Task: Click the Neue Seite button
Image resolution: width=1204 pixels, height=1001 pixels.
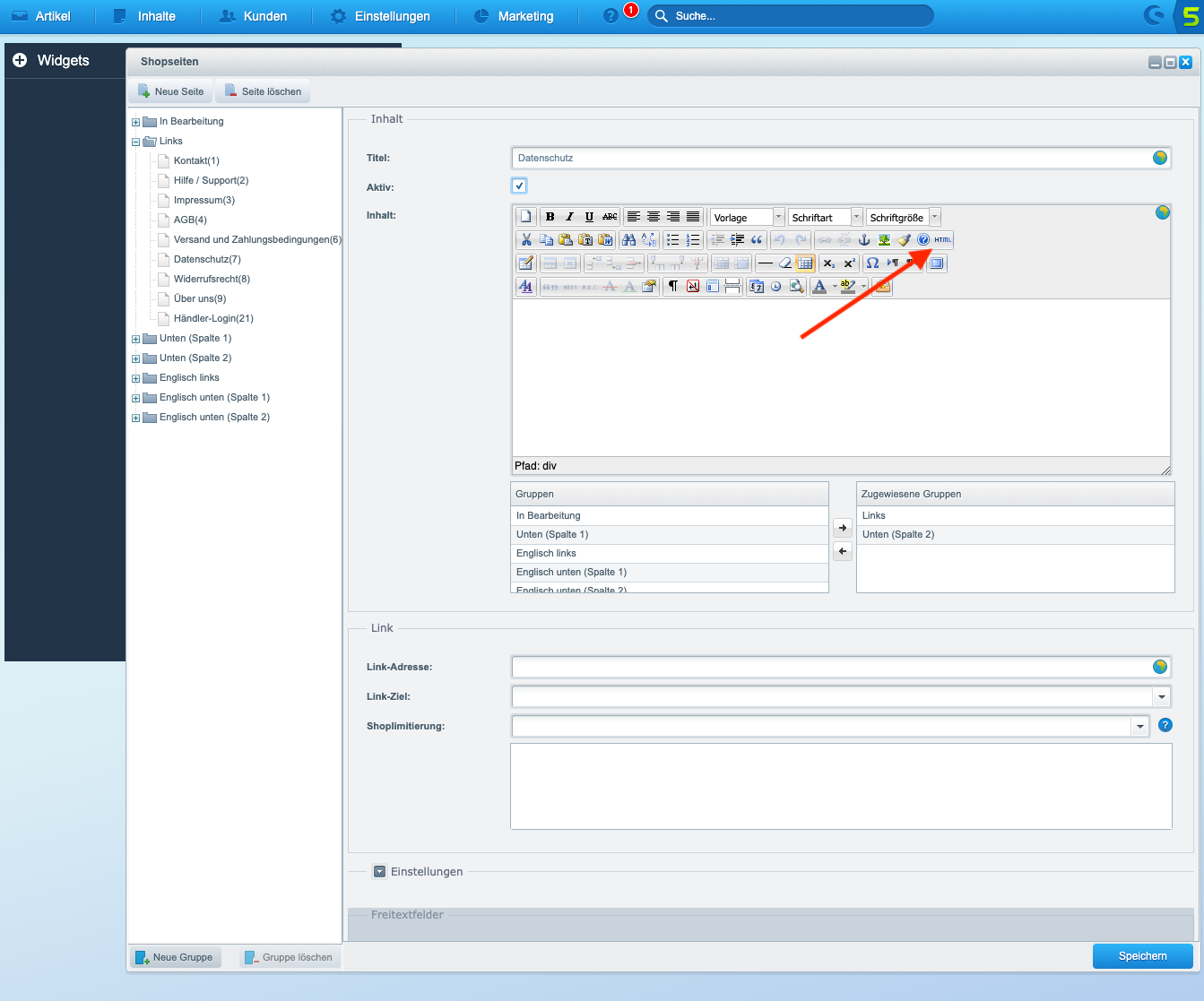Action: [x=169, y=91]
